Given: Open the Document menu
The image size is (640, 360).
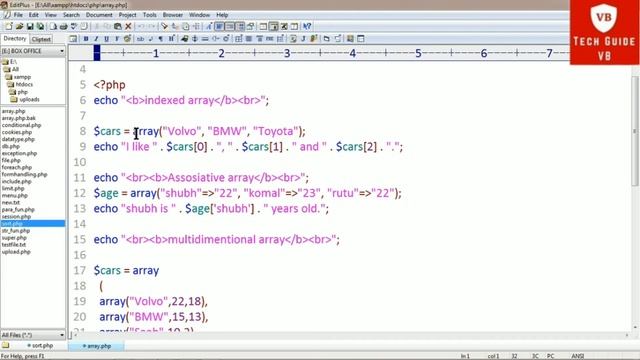Looking at the screenshot, I should point(99,15).
